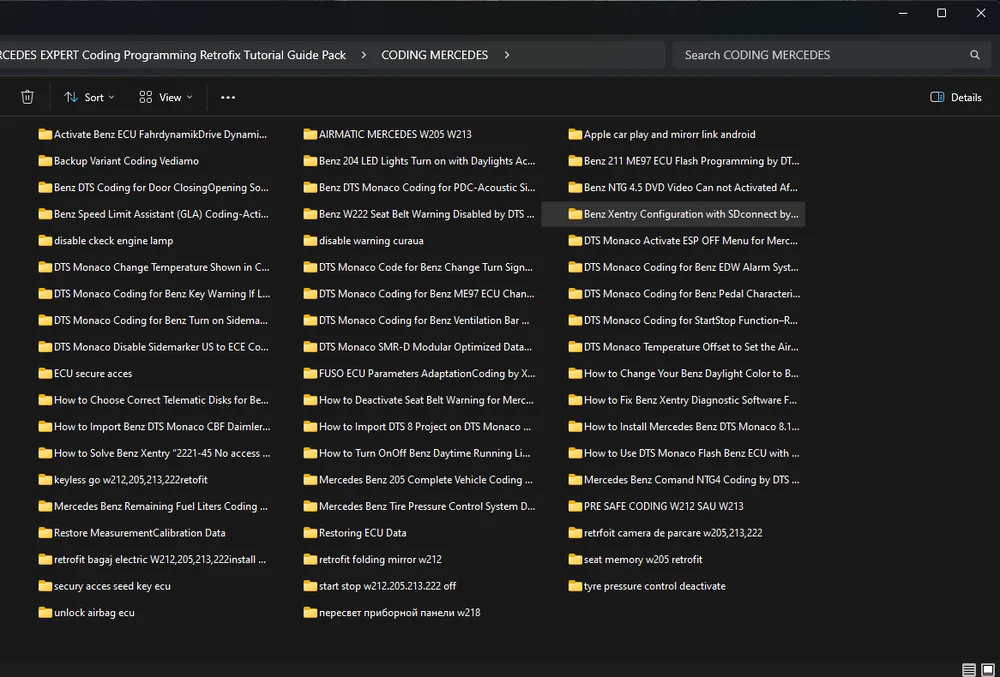This screenshot has width=1000, height=677.
Task: Select the disable warning curaua folder
Action: click(x=371, y=240)
